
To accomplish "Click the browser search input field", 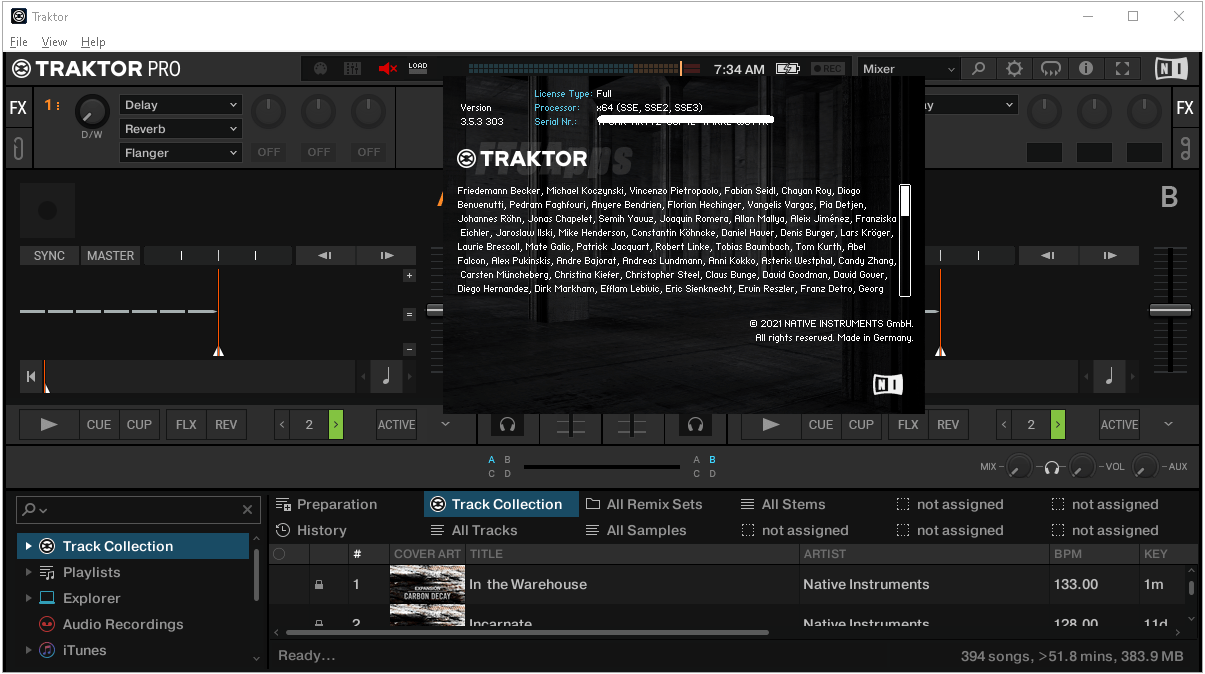I will click(x=140, y=510).
